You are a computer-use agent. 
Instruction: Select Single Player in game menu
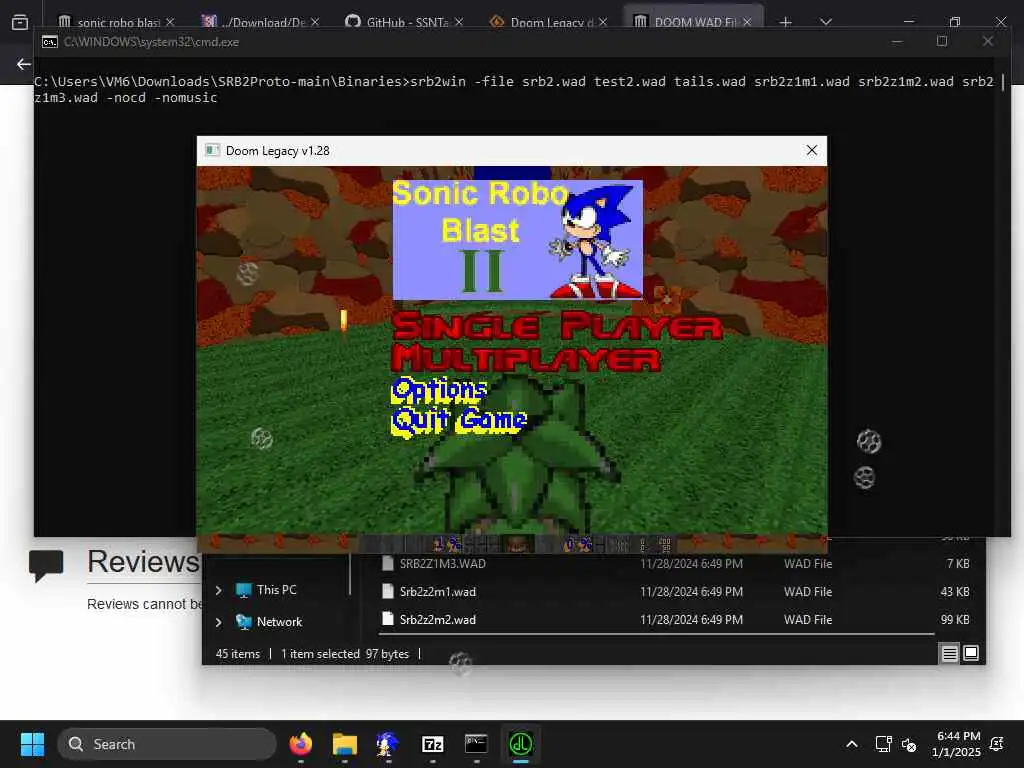558,326
